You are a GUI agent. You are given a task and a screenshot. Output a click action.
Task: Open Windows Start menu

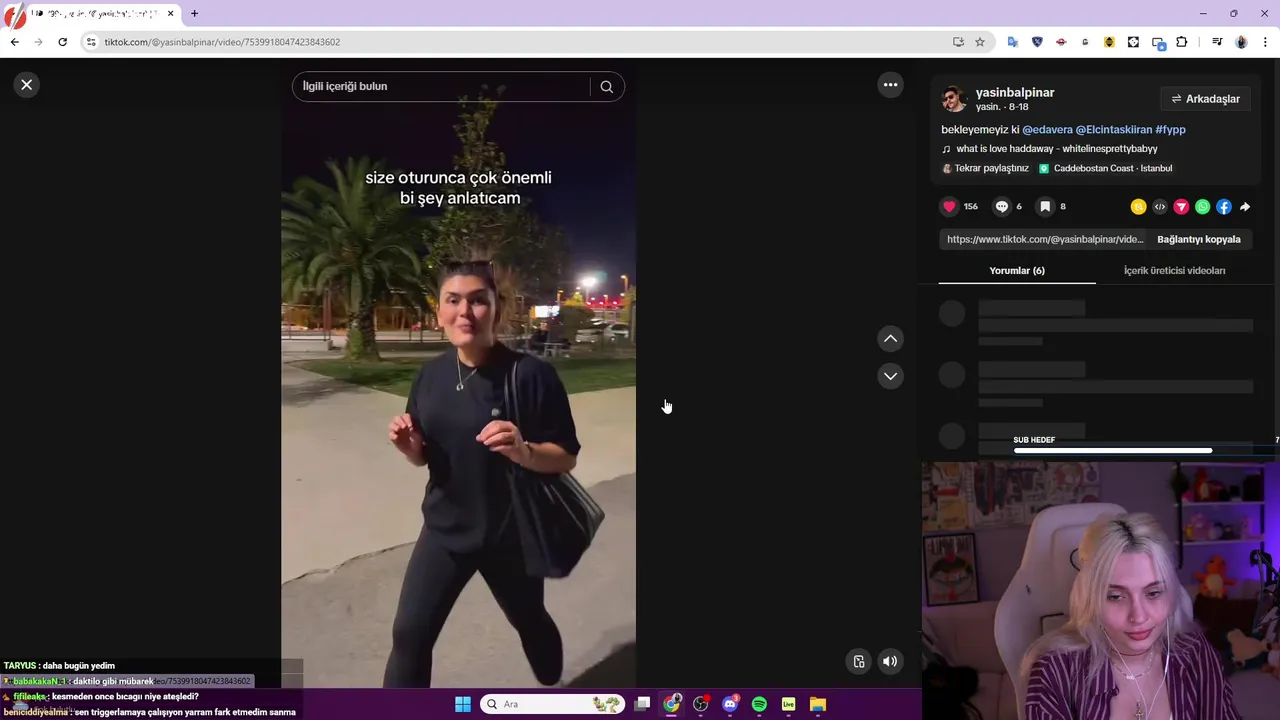click(x=462, y=704)
